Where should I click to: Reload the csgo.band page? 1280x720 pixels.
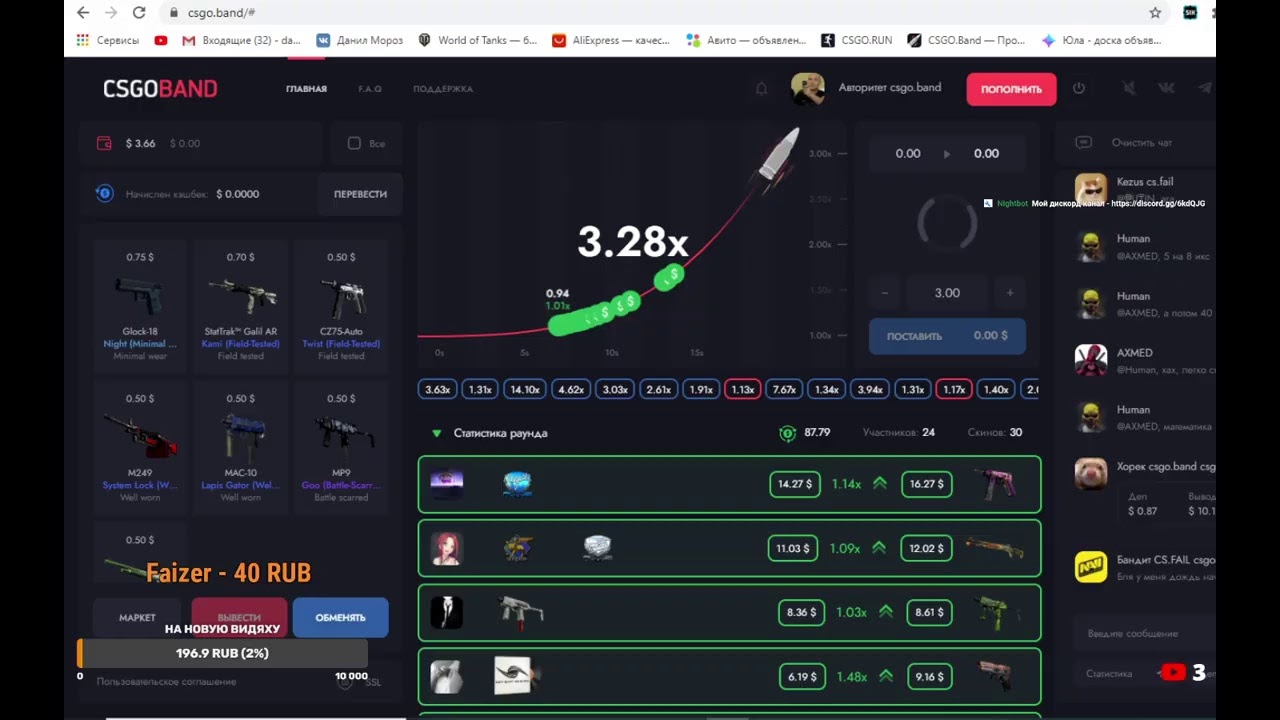tap(139, 13)
